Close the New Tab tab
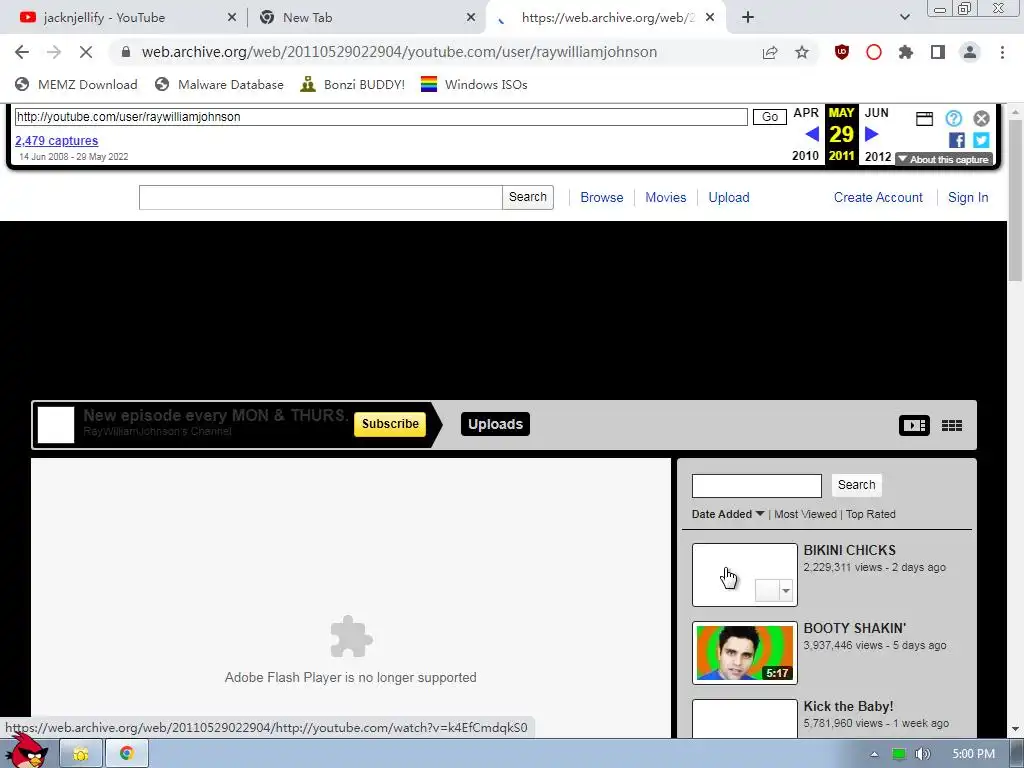The width and height of the screenshot is (1024, 768). [471, 18]
